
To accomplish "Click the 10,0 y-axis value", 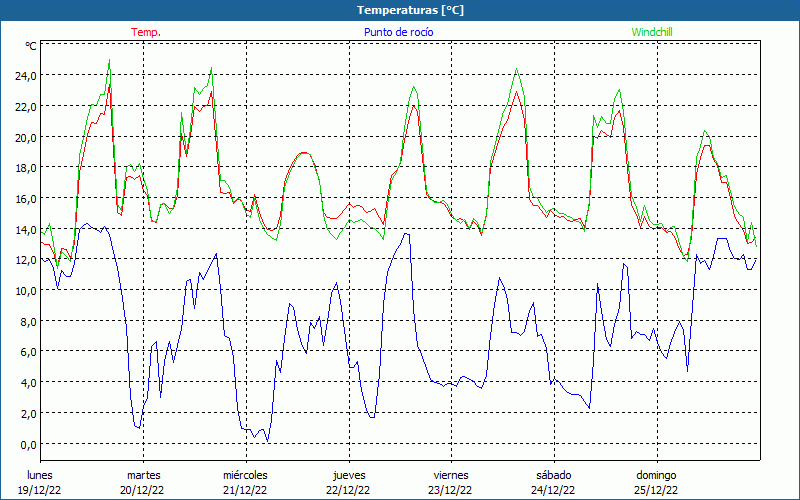I will point(26,290).
